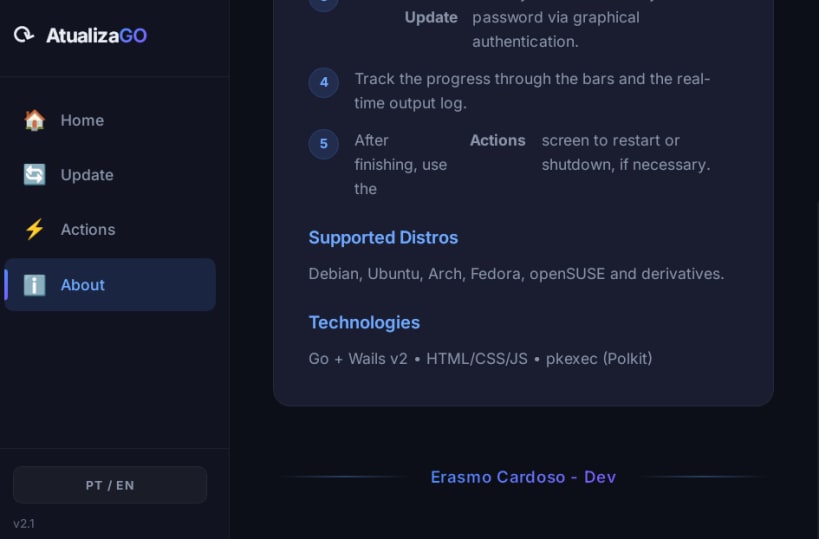Screen dimensions: 819x539
Task: Click the Debian, Ubuntu, Arch distros text
Action: [x=516, y=273]
